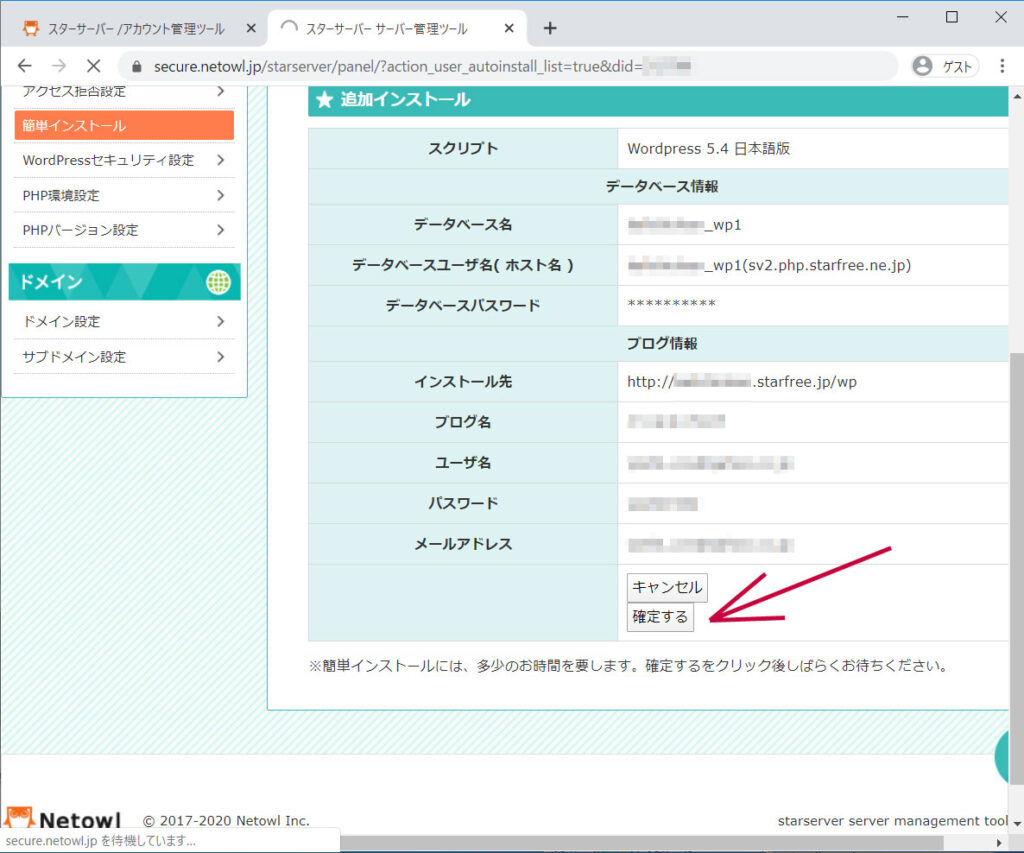1024x853 pixels.
Task: Click chevron next to ドメイン設定
Action: (x=221, y=321)
